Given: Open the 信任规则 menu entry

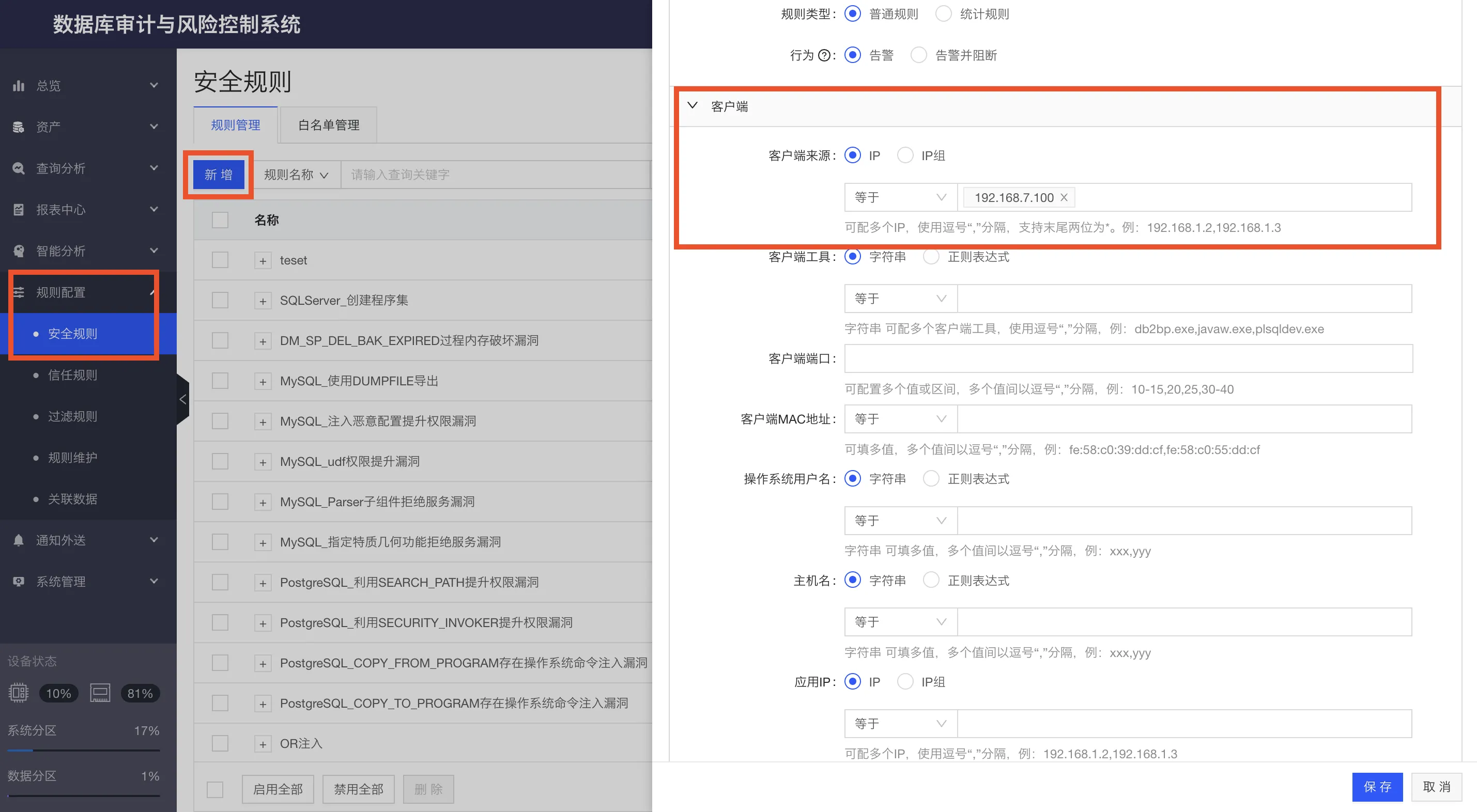Looking at the screenshot, I should click(x=72, y=375).
